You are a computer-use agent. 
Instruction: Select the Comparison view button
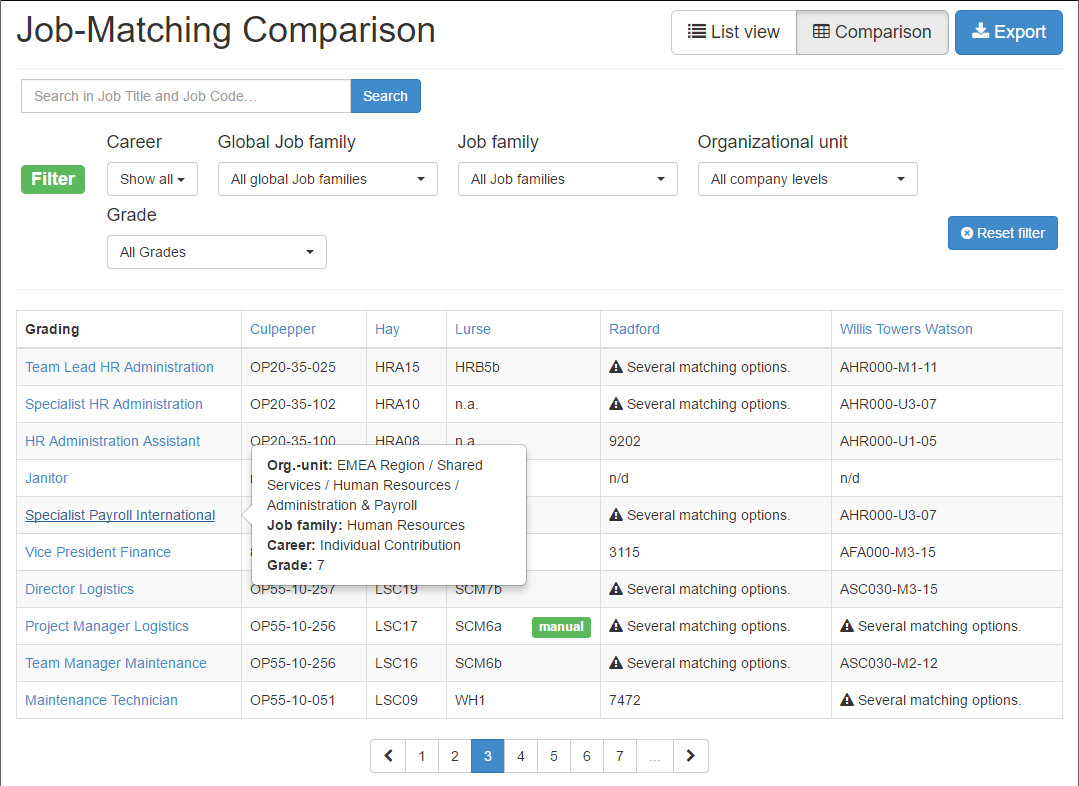click(872, 32)
